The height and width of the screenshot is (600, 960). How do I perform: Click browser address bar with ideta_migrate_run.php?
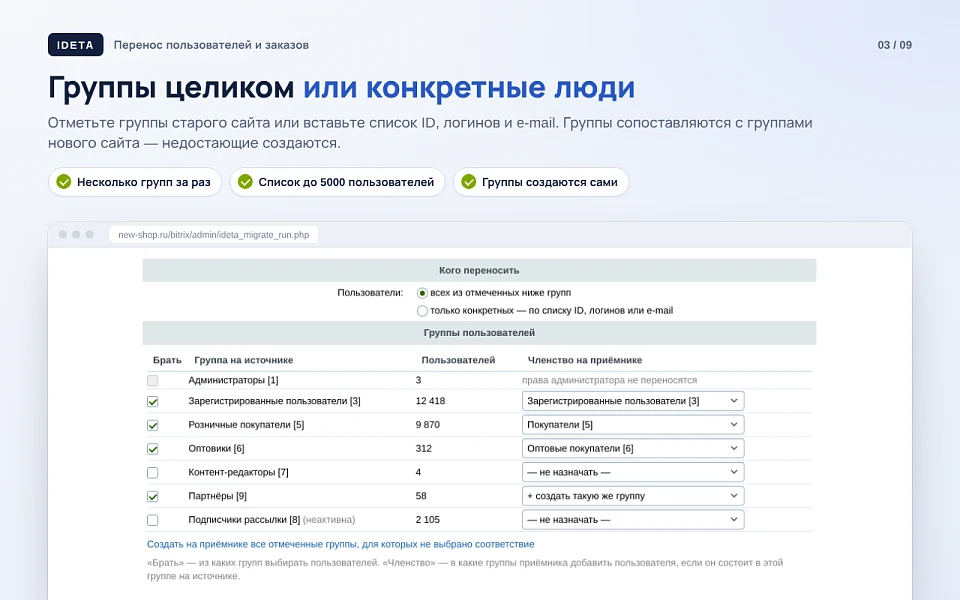(x=214, y=234)
